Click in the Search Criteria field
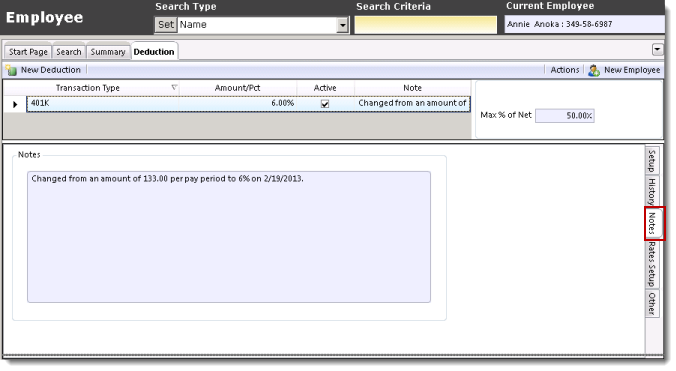Viewport: 676px width, 371px height. click(x=426, y=25)
